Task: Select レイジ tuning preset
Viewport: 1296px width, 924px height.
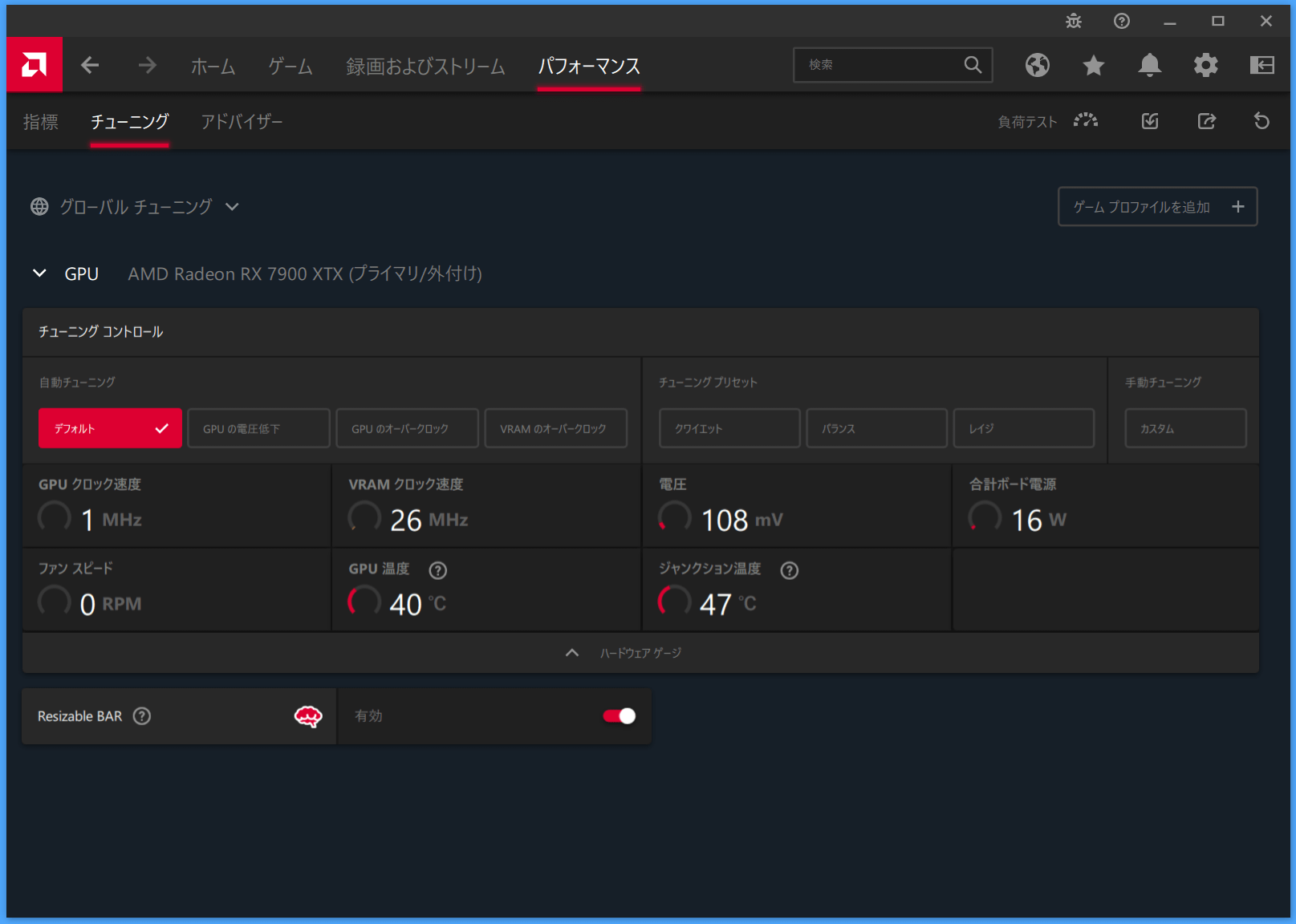Action: [1024, 428]
